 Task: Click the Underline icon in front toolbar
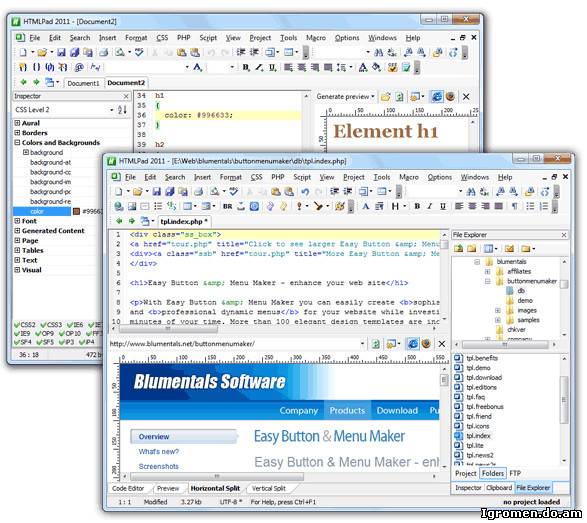point(443,206)
